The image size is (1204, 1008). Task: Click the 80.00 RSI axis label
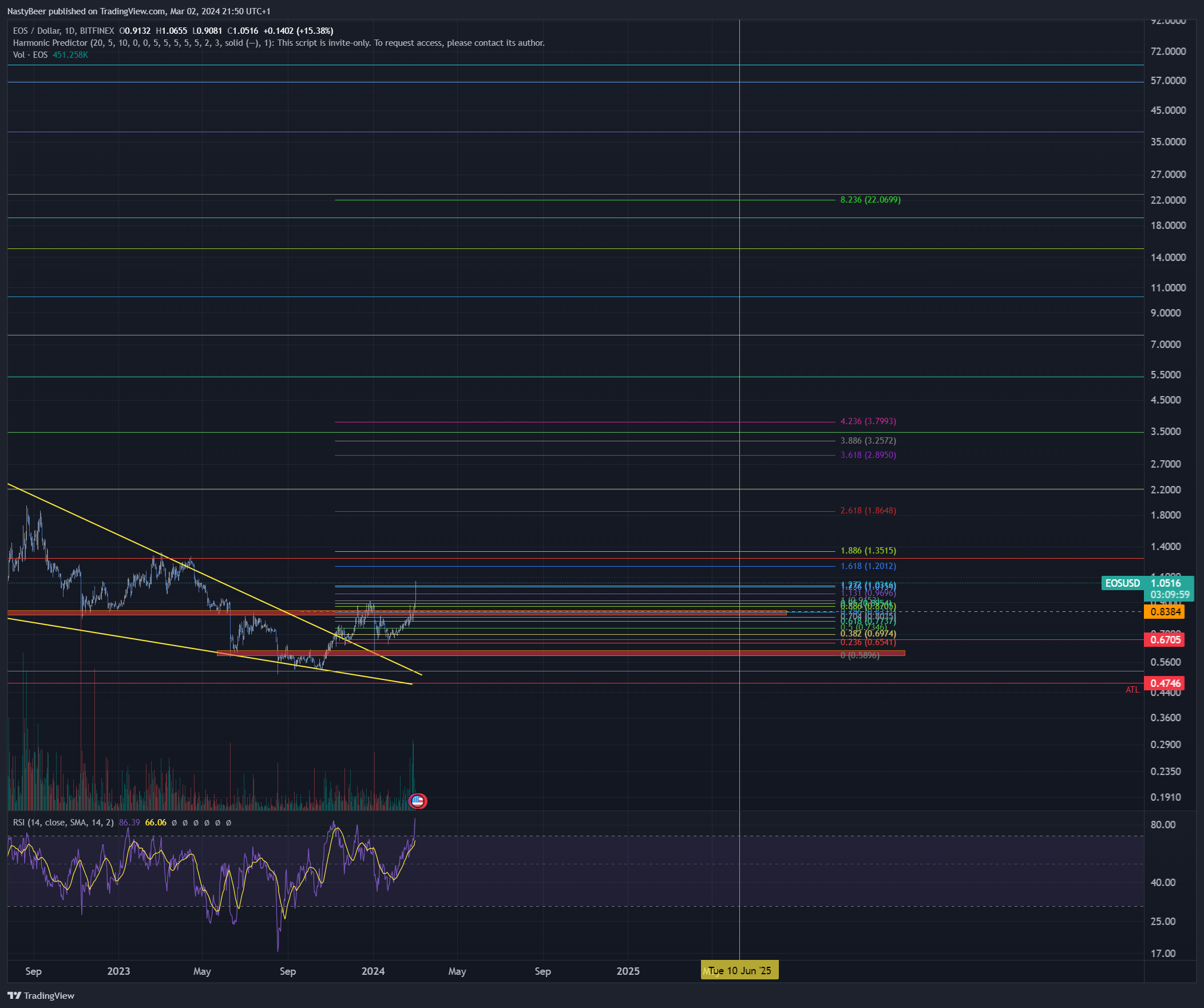pyautogui.click(x=1163, y=824)
